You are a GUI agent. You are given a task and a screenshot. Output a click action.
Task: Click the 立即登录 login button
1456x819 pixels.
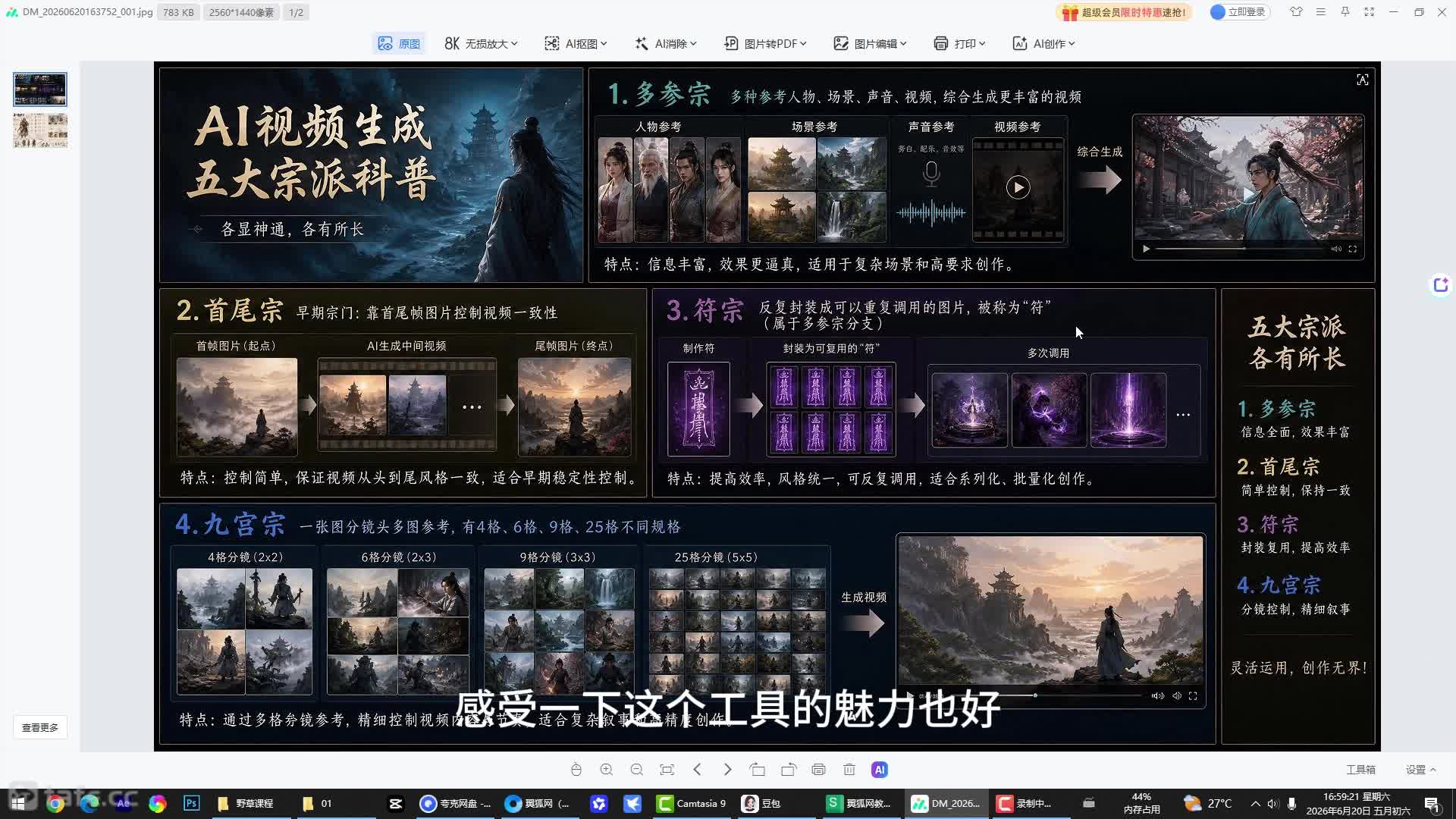[x=1240, y=12]
